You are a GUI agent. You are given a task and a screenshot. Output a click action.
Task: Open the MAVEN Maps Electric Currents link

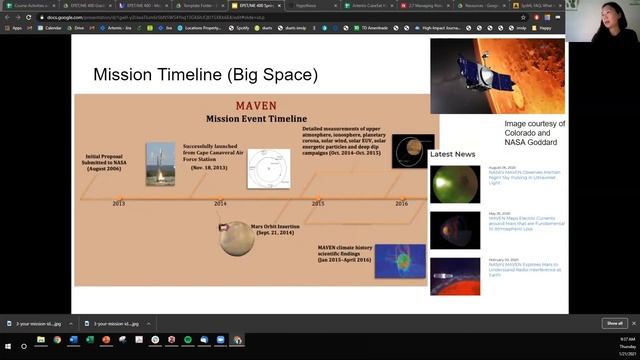[x=527, y=224]
